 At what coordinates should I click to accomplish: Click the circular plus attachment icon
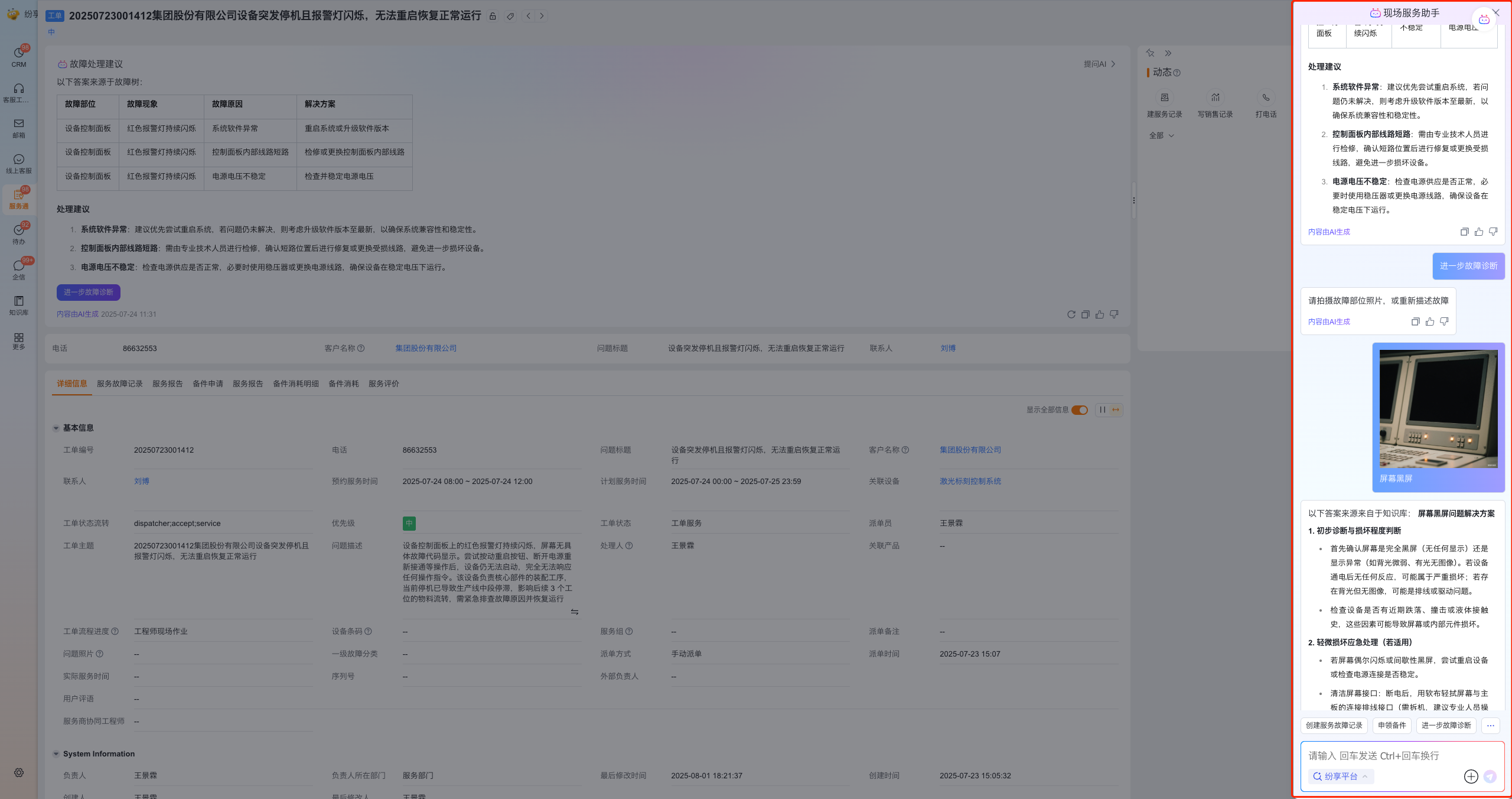tap(1471, 777)
